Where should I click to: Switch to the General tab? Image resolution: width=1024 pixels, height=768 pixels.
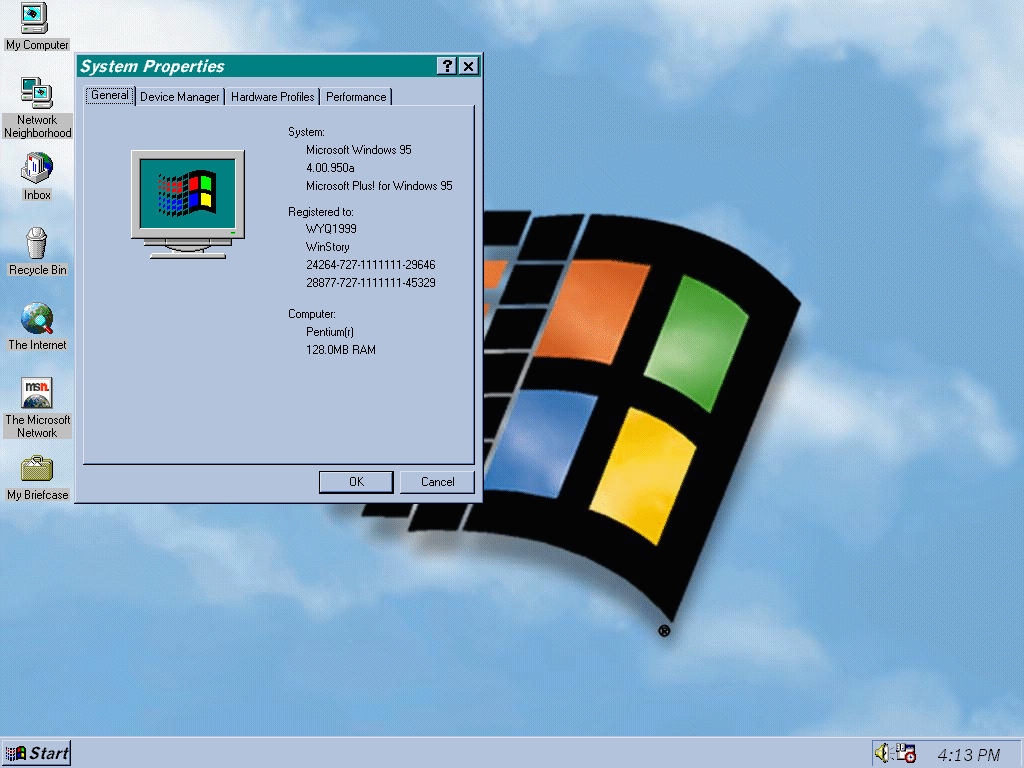[x=110, y=95]
